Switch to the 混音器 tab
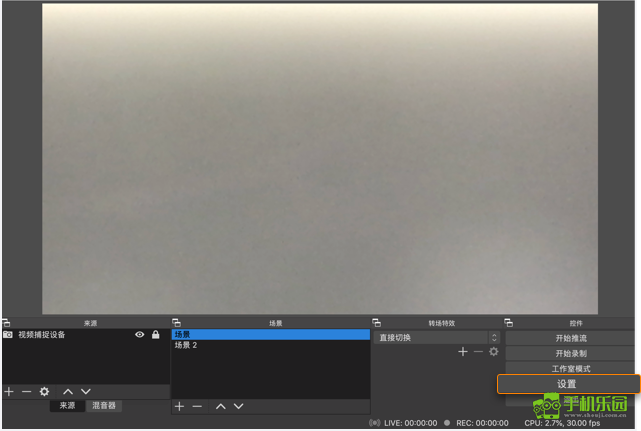This screenshot has height=431, width=641. 104,406
